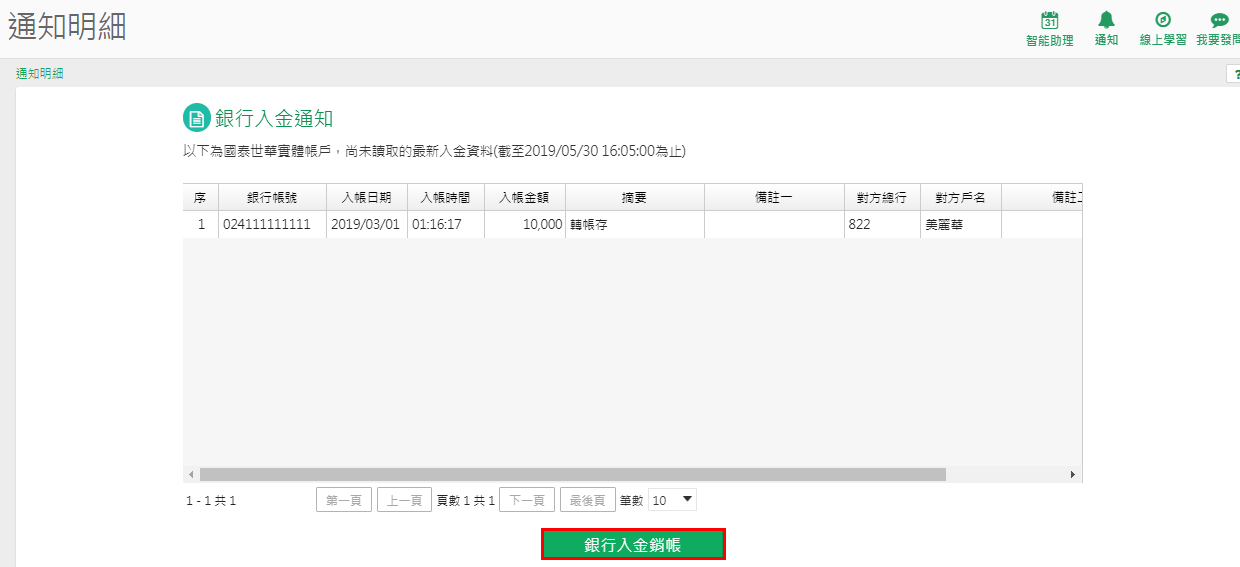Sort by 入帳金額 column header

coord(525,197)
